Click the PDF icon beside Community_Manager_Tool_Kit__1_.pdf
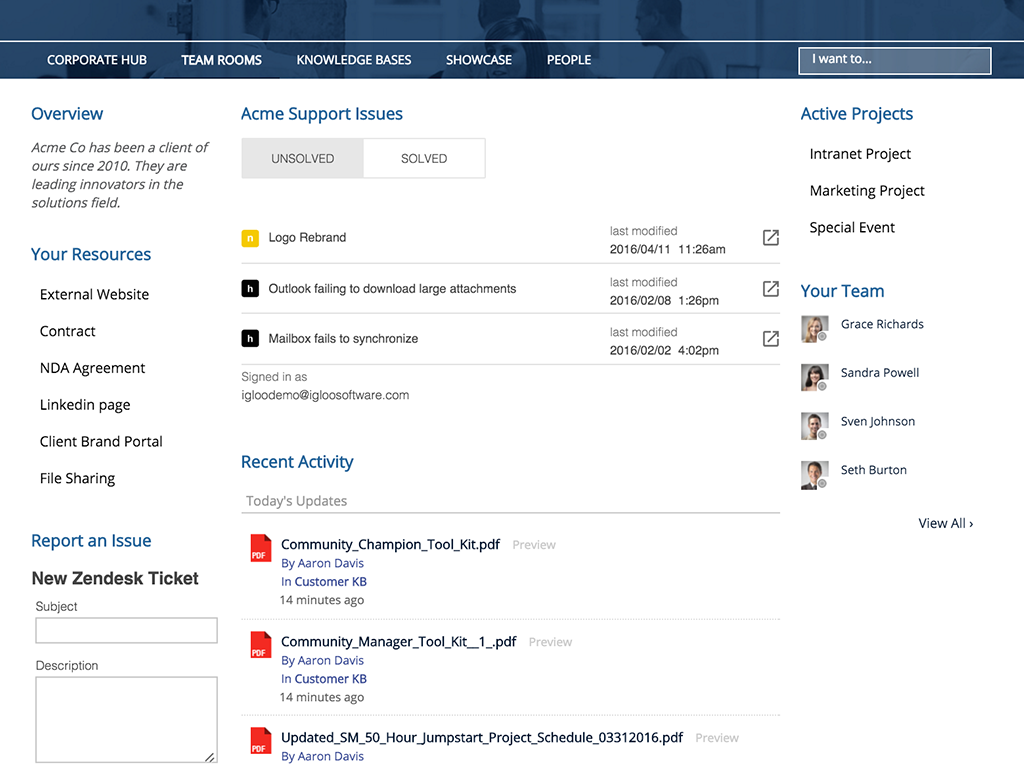 pyautogui.click(x=260, y=645)
